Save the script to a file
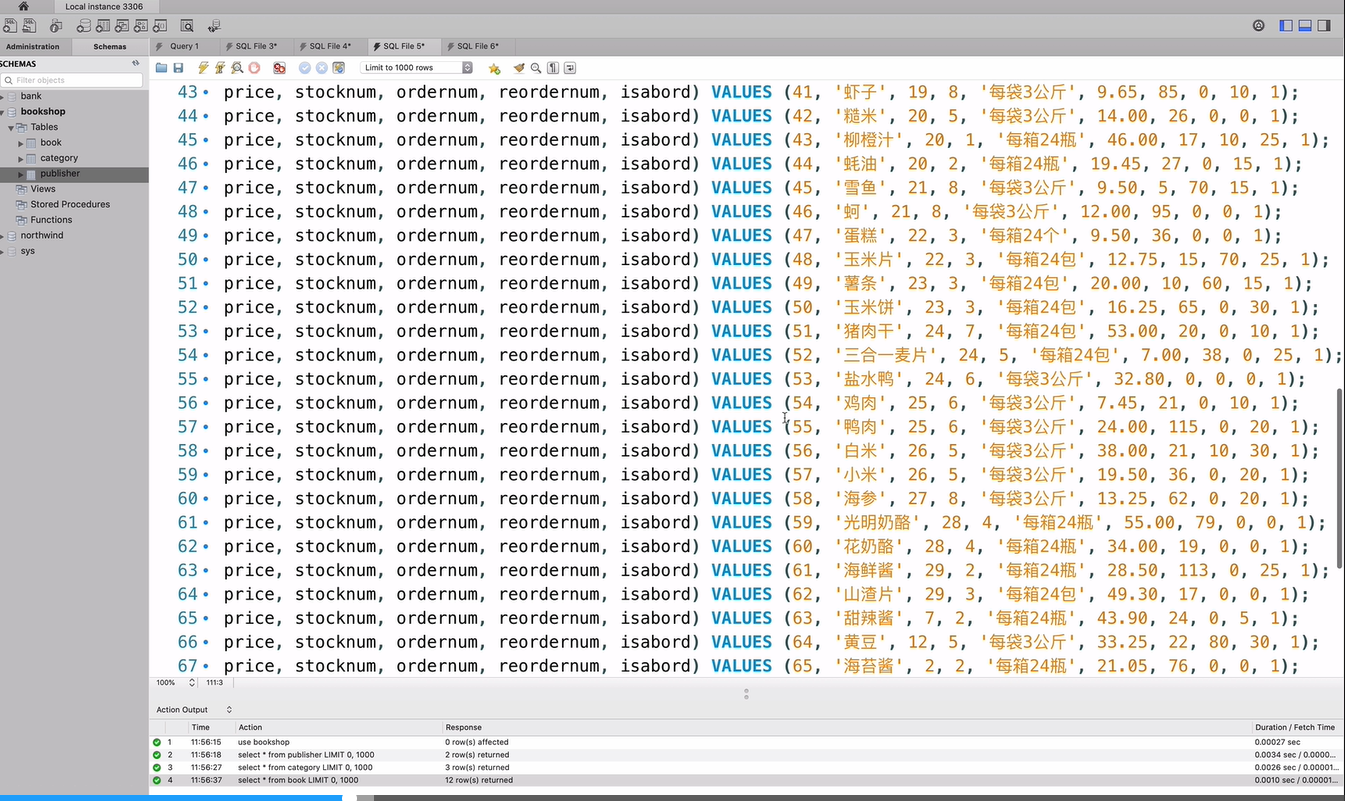Image resolution: width=1345 pixels, height=801 pixels. pos(178,68)
